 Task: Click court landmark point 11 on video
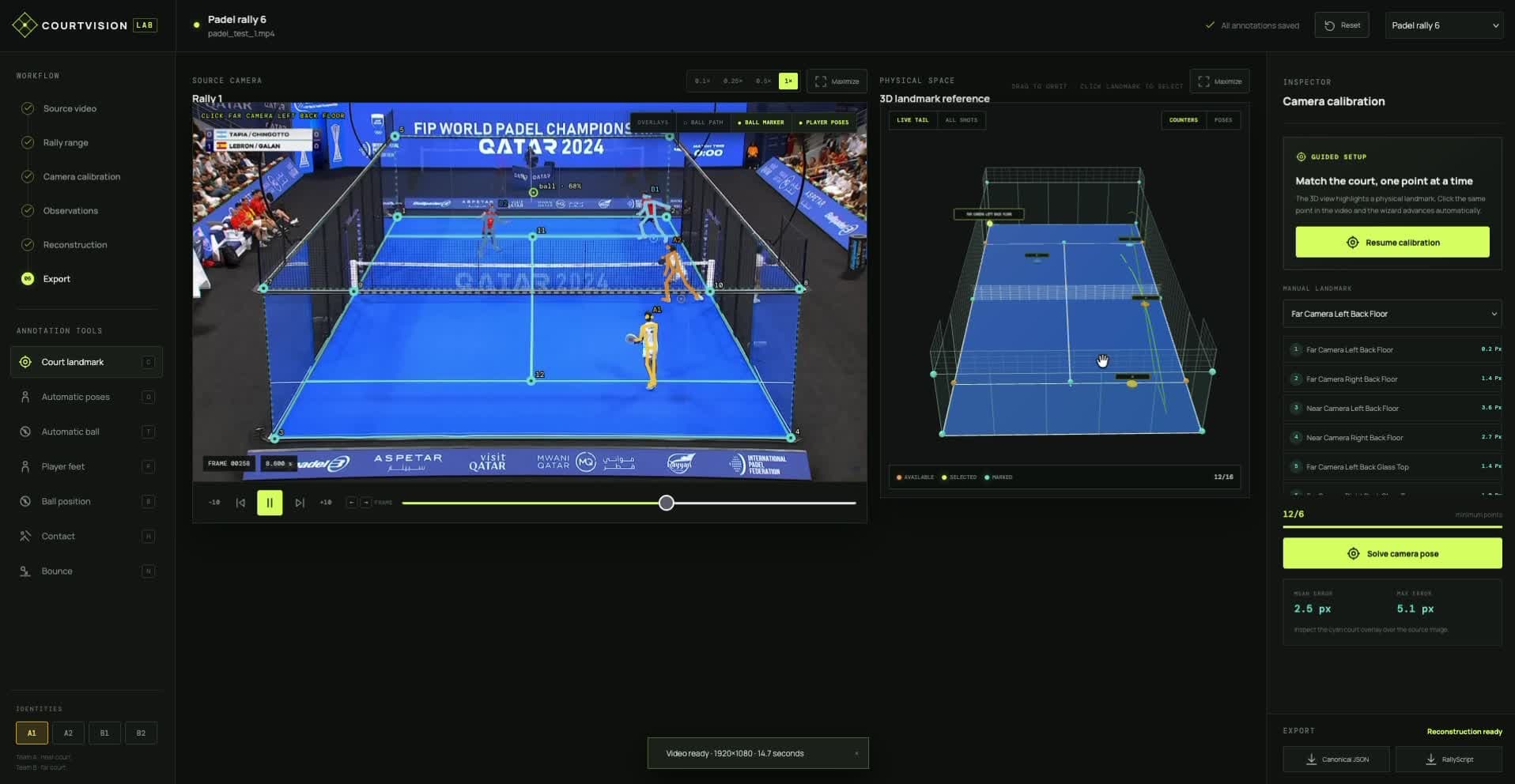click(533, 236)
